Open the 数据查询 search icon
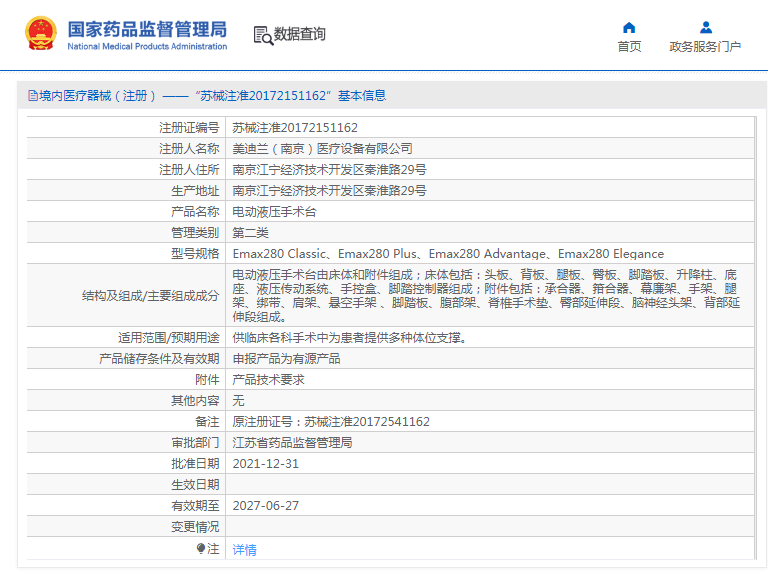The image size is (768, 577). coord(264,36)
